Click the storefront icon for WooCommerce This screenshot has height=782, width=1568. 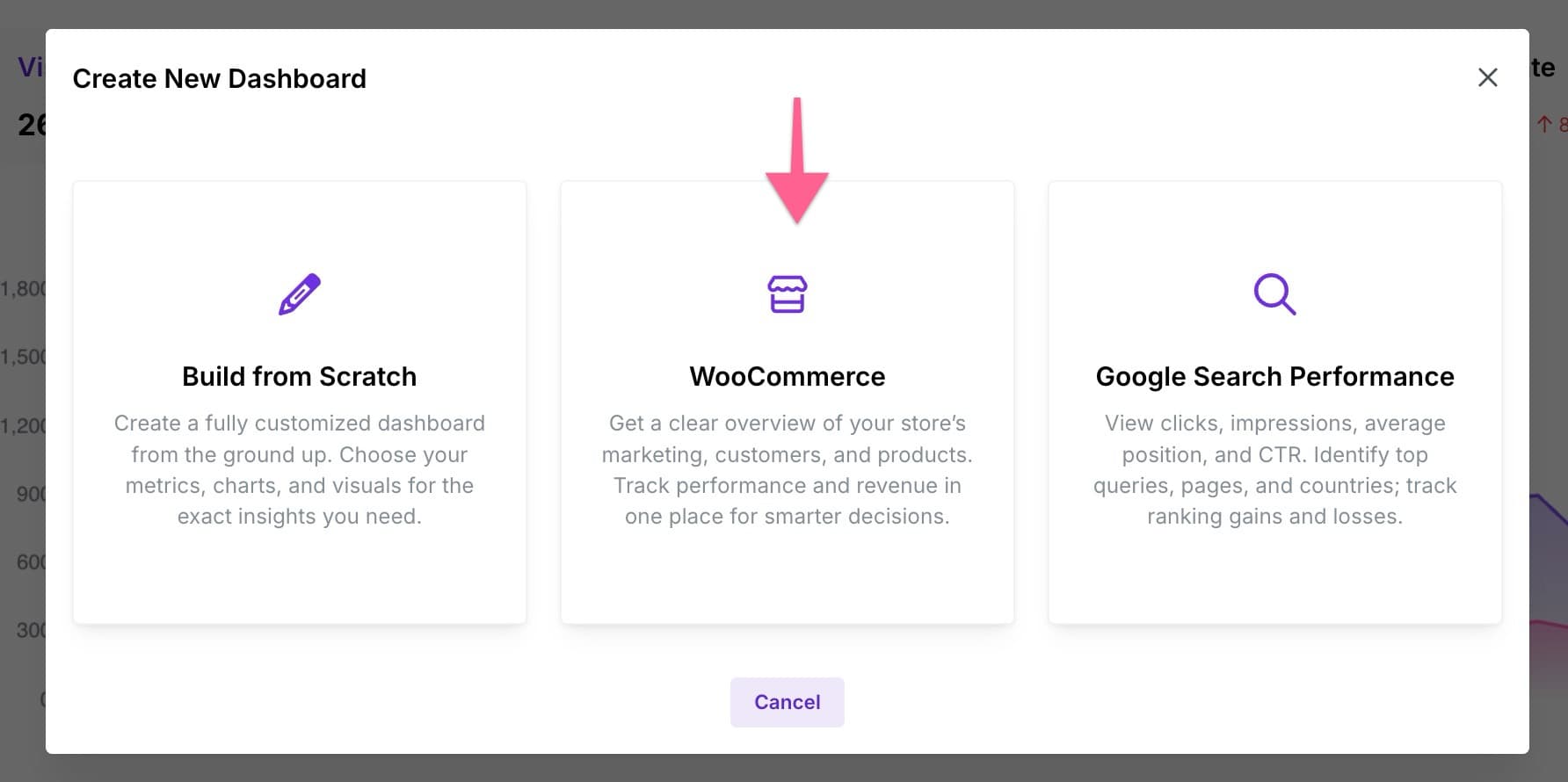tap(787, 294)
